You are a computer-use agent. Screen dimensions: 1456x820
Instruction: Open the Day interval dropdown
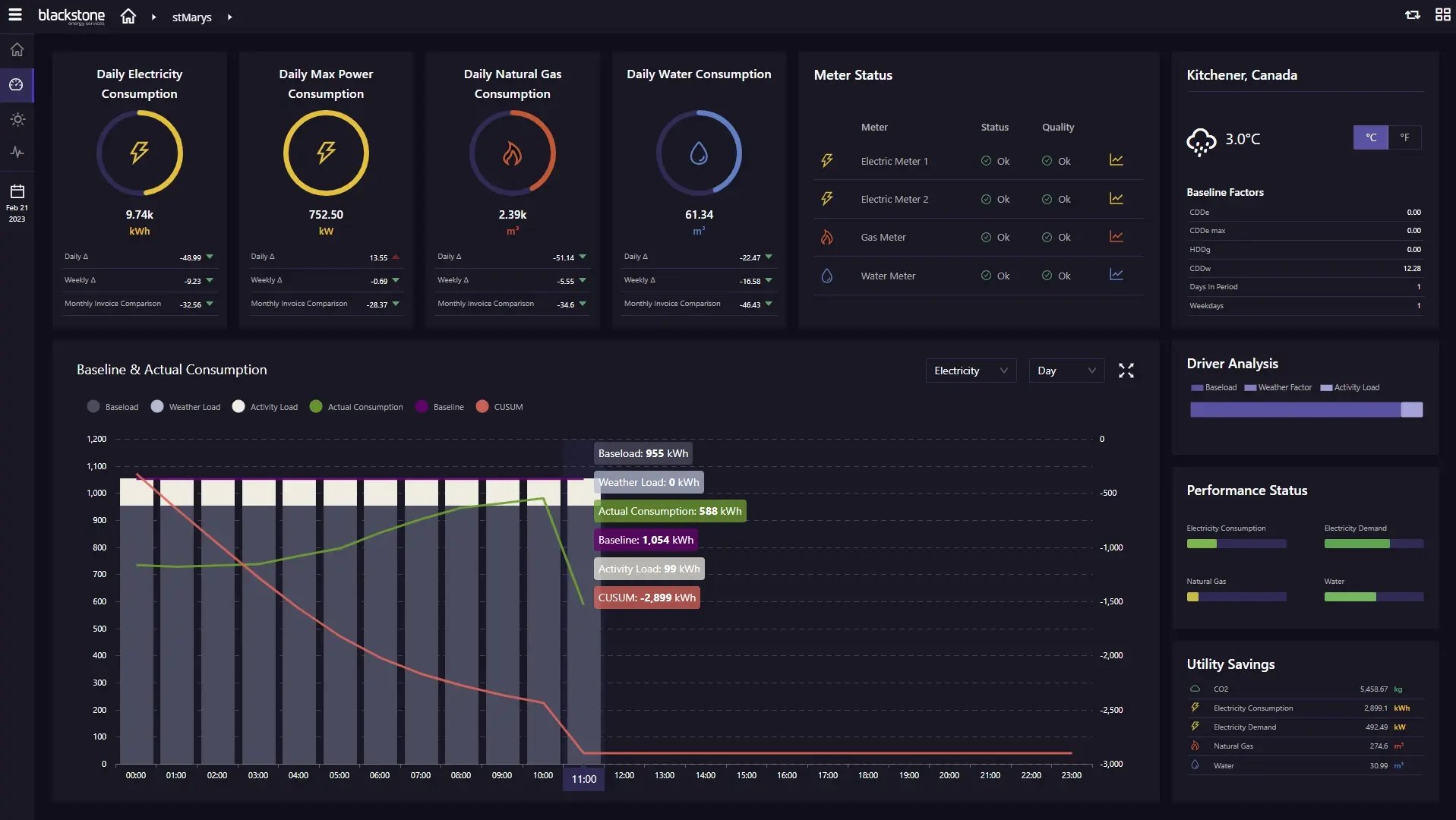coord(1066,371)
